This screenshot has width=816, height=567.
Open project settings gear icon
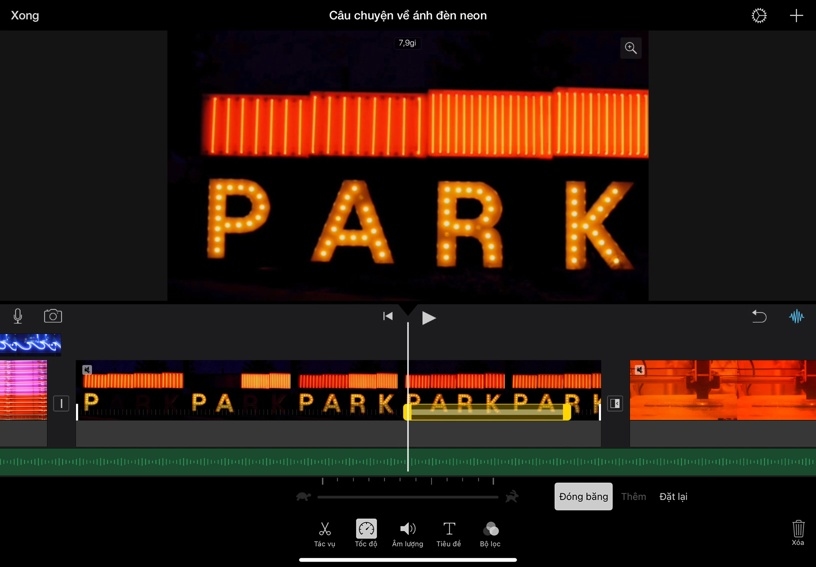pos(759,16)
